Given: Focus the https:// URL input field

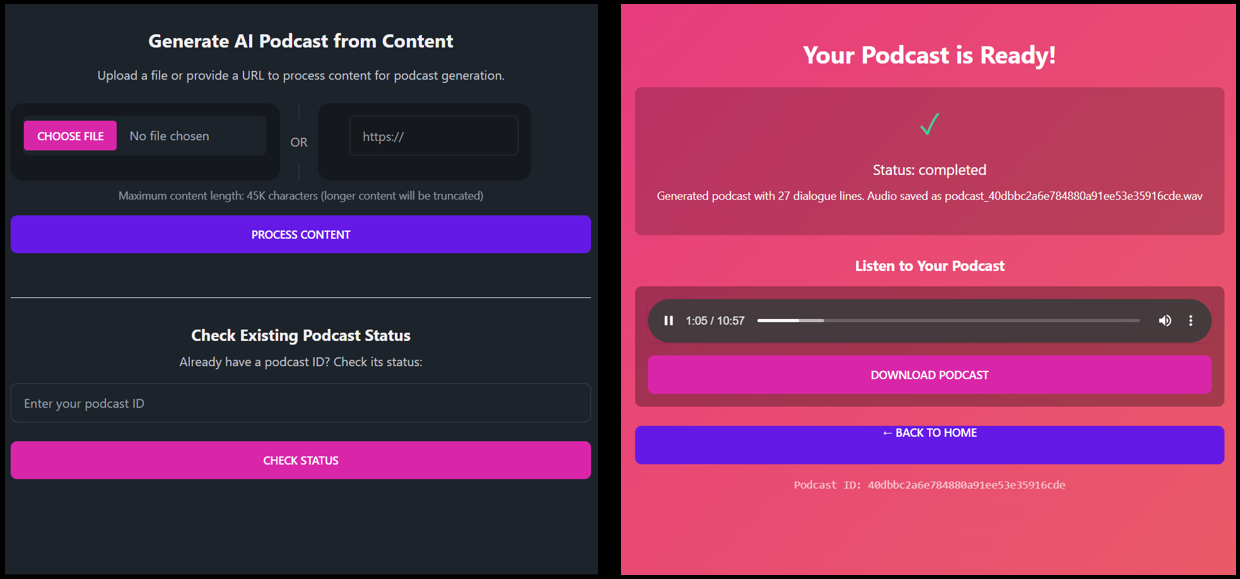Looking at the screenshot, I should (433, 136).
